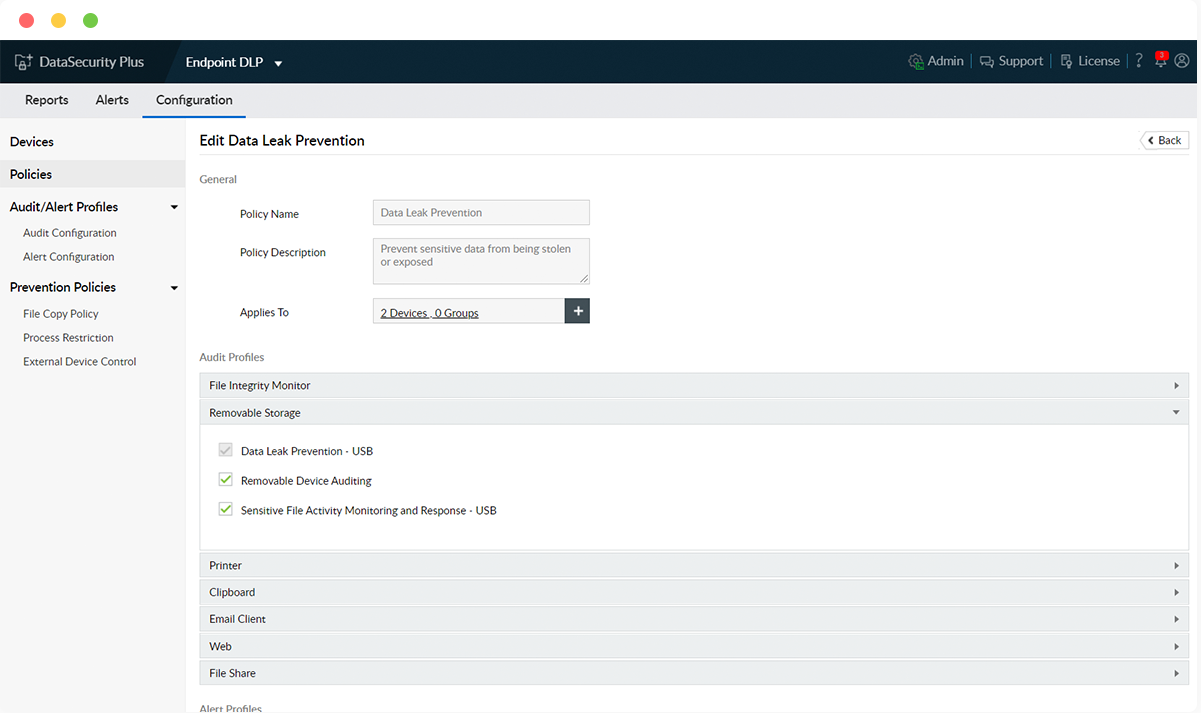Open the License icon
This screenshot has width=1201, height=713.
tap(1066, 62)
